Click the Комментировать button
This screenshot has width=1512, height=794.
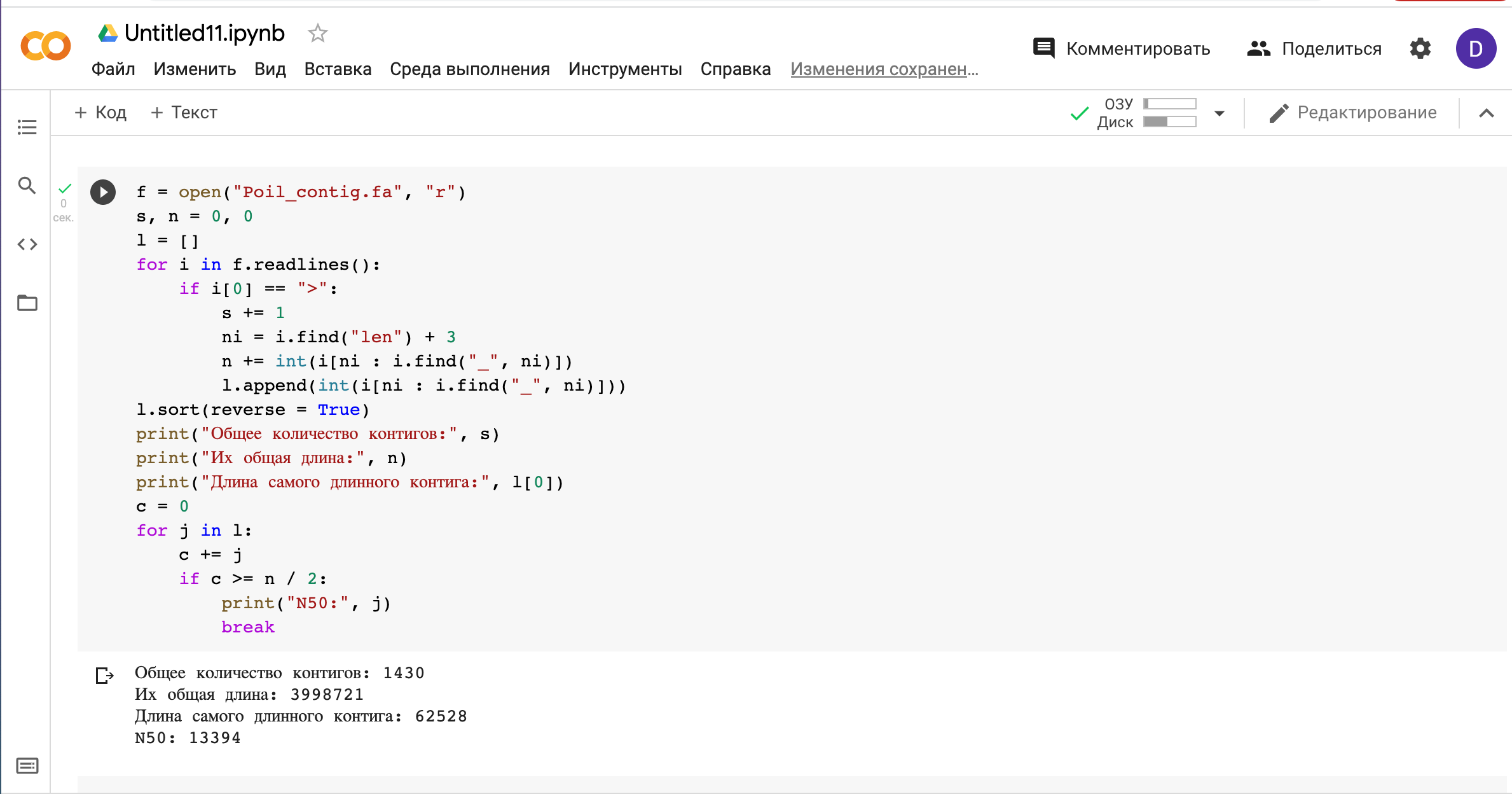click(1122, 48)
